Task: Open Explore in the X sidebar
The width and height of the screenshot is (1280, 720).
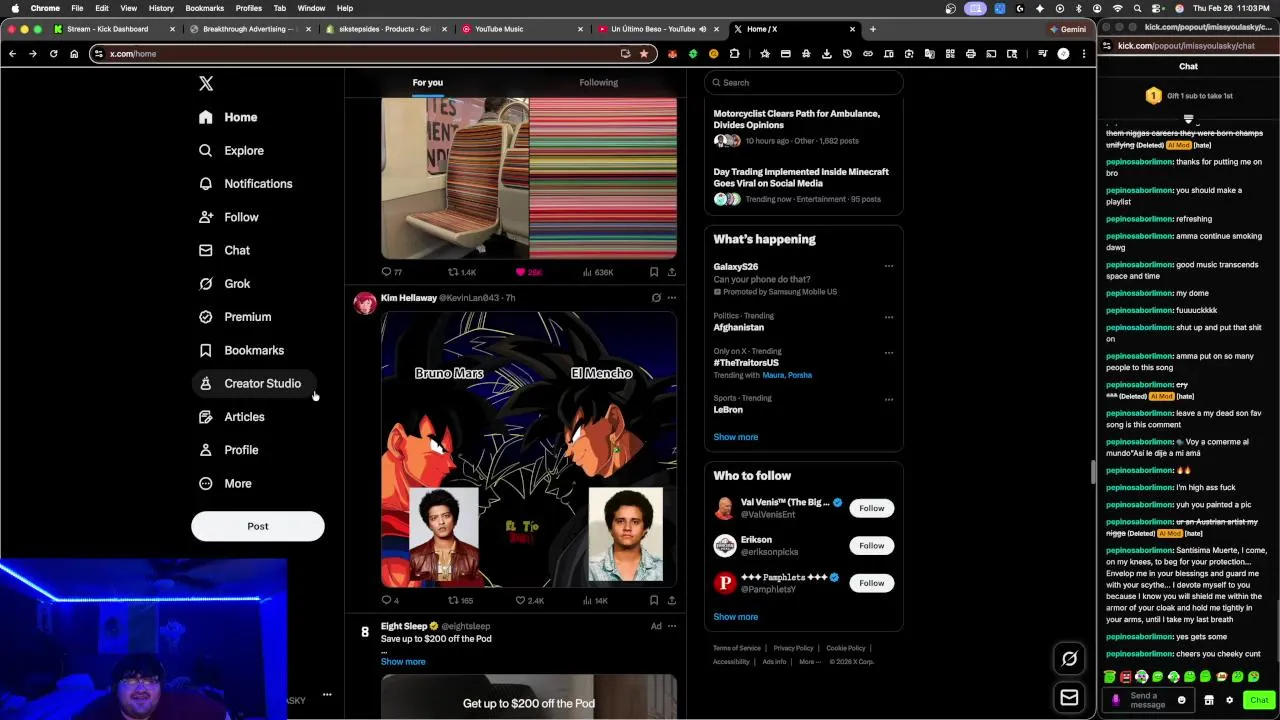Action: 231,150
